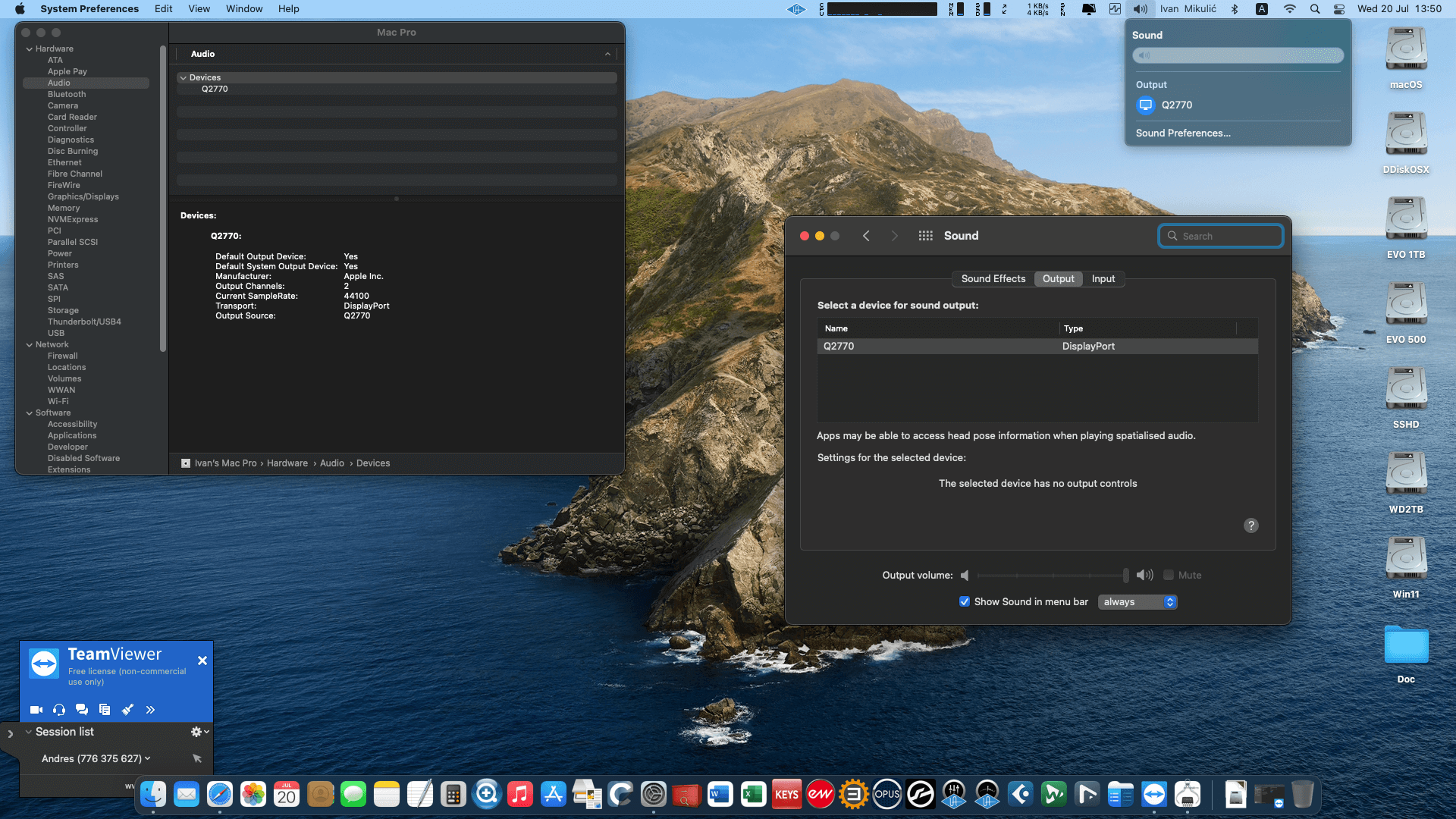
Task: Collapse TeamViewer side panel arrow
Action: [10, 734]
